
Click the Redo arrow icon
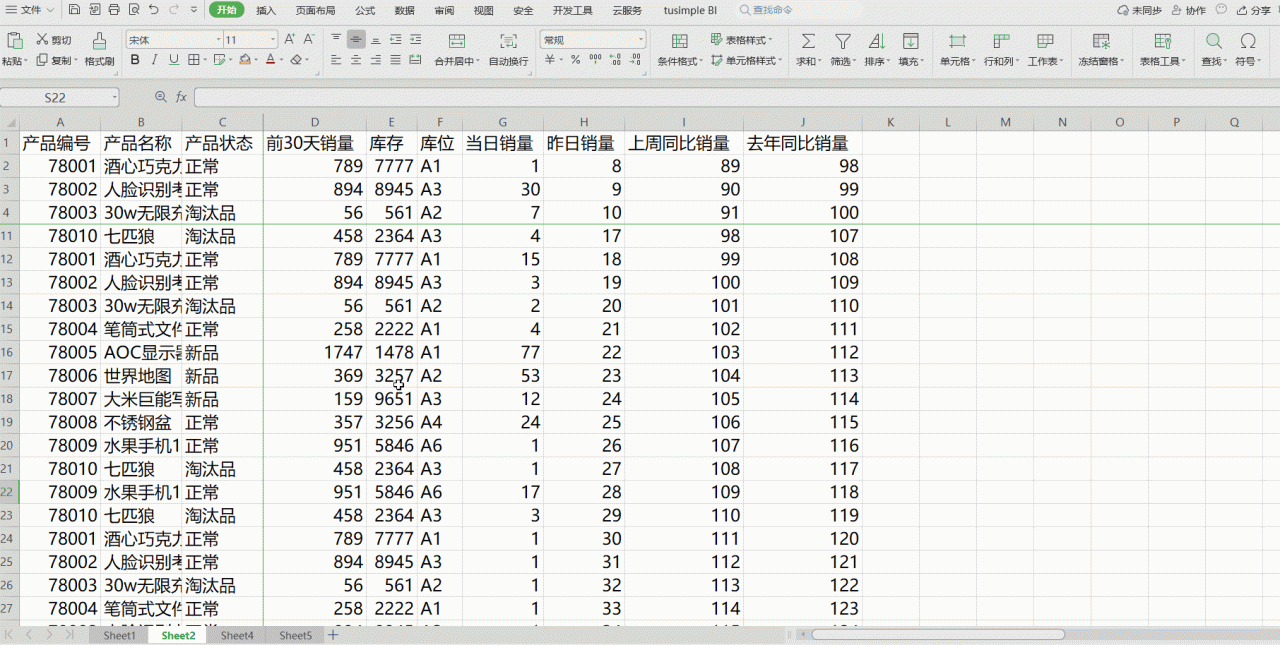point(175,10)
